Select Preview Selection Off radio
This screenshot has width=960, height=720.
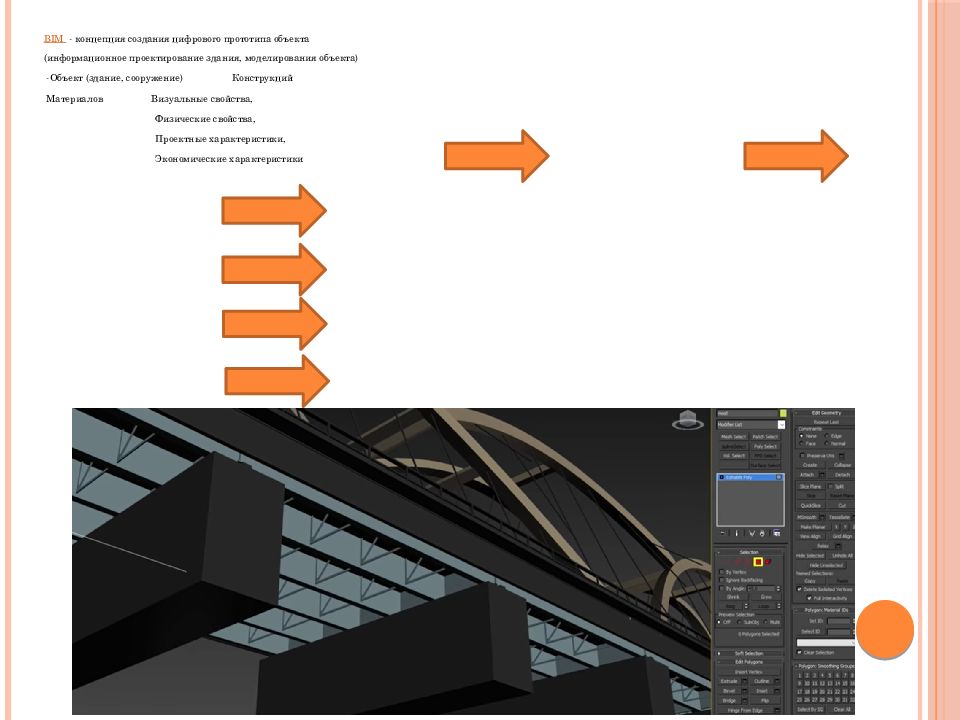tap(719, 622)
